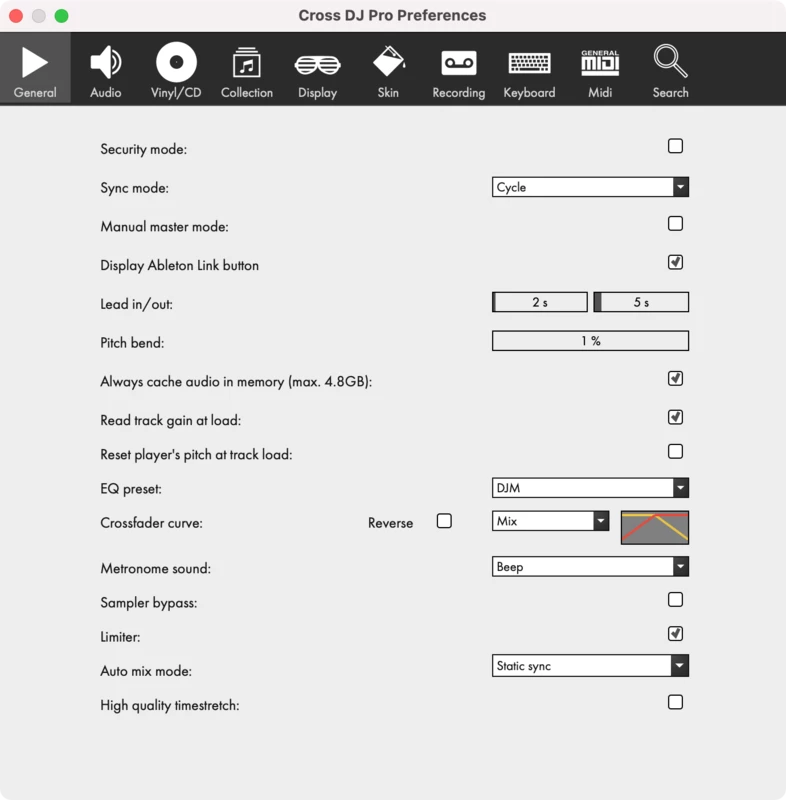Click the Lead out 5 s slider
Screen dimensions: 786x800
[x=641, y=302]
